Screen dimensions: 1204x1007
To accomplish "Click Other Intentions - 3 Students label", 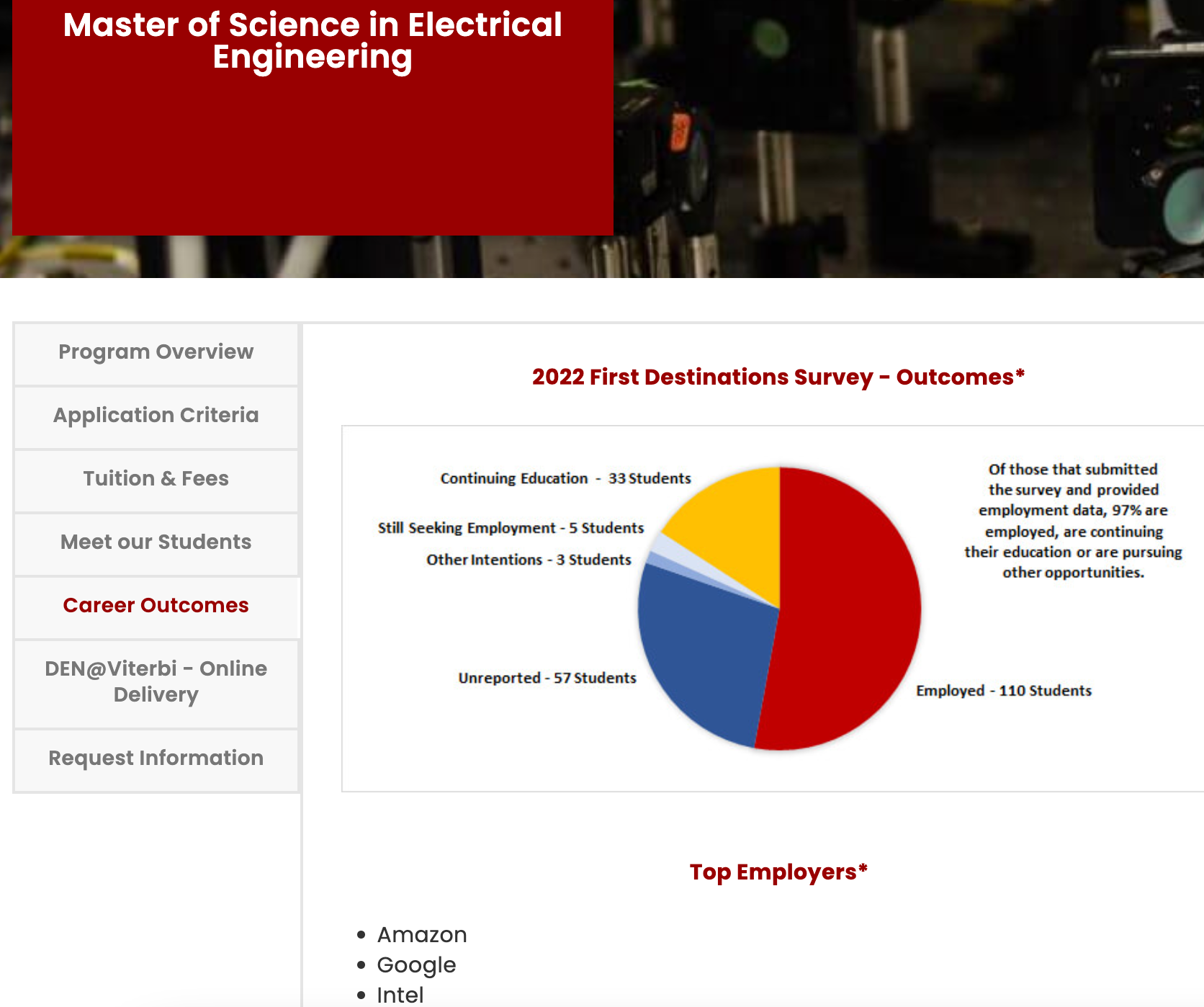I will 529,560.
